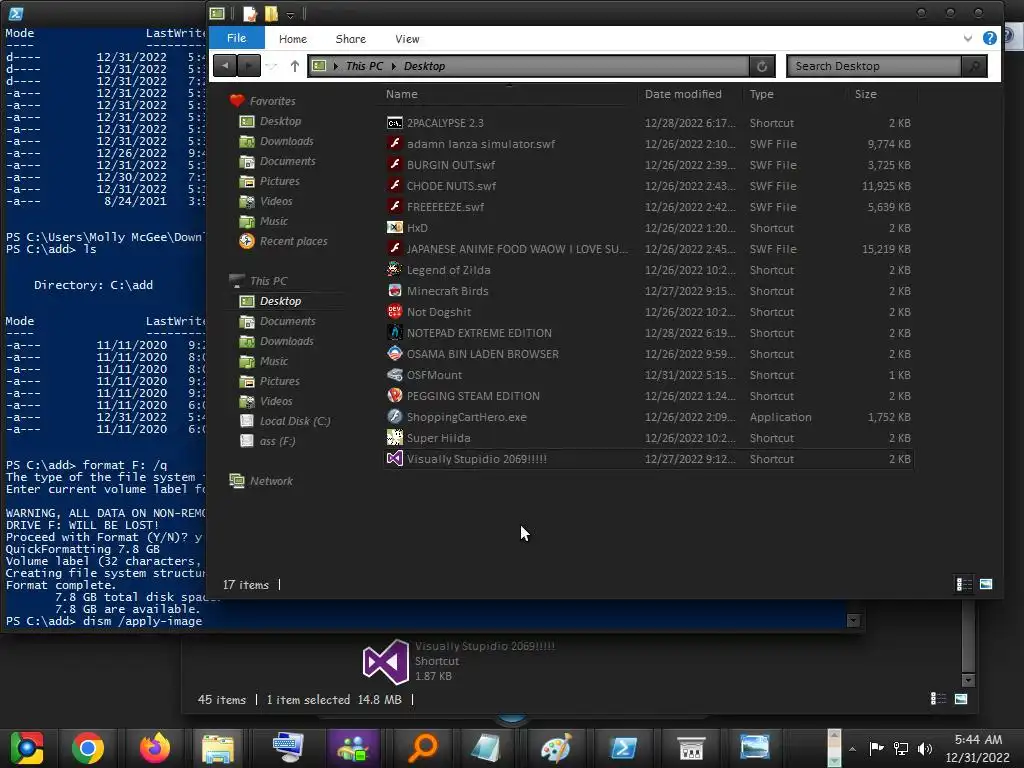Viewport: 1024px width, 768px height.
Task: Open the File tab
Action: click(x=236, y=39)
